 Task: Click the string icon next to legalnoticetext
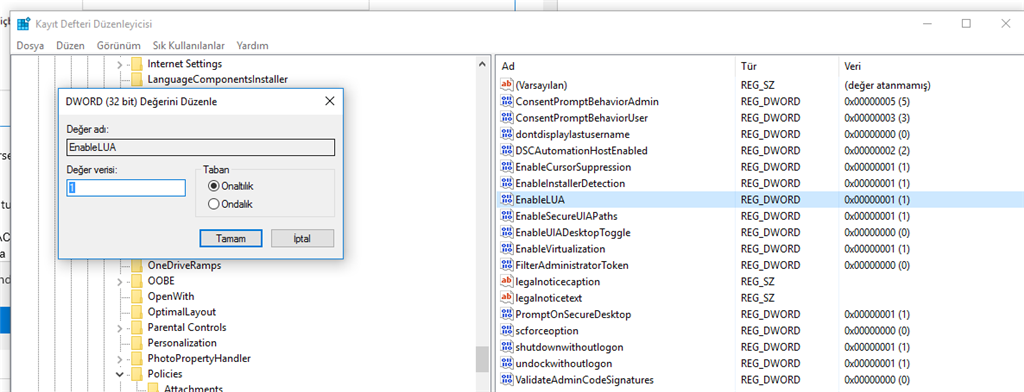507,298
